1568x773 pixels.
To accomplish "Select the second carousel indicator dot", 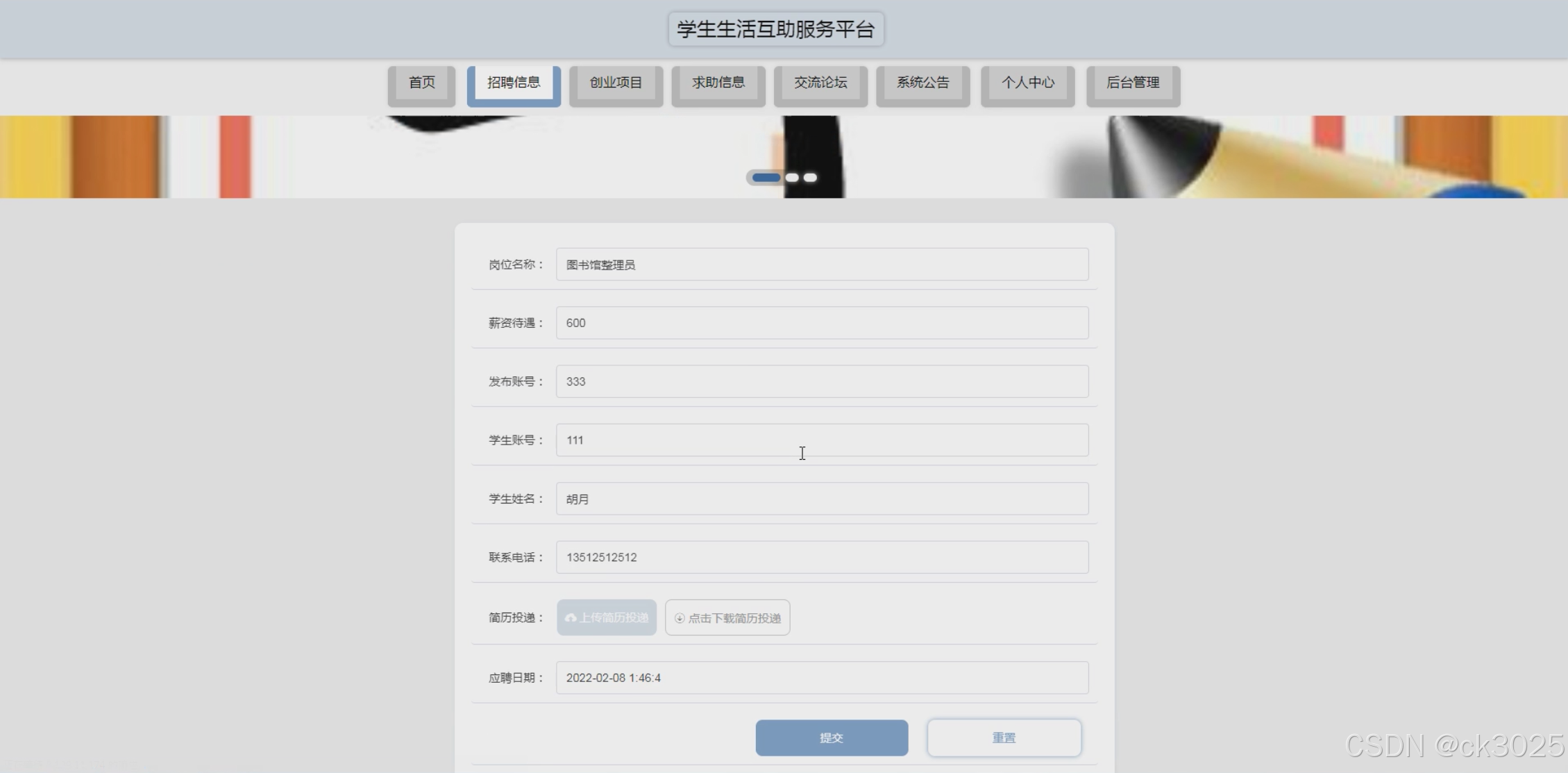I will (792, 178).
